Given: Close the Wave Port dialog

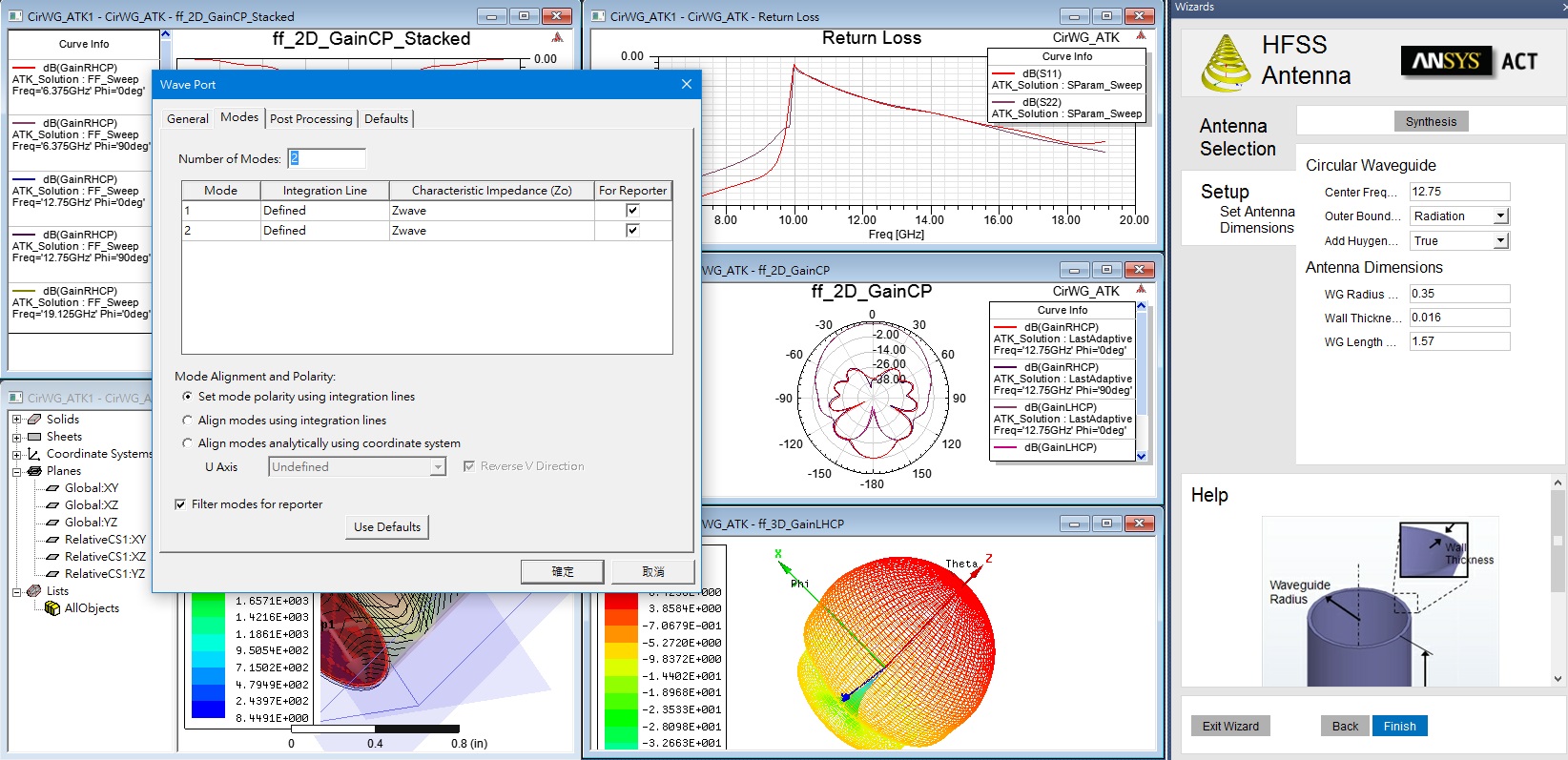Looking at the screenshot, I should (686, 84).
